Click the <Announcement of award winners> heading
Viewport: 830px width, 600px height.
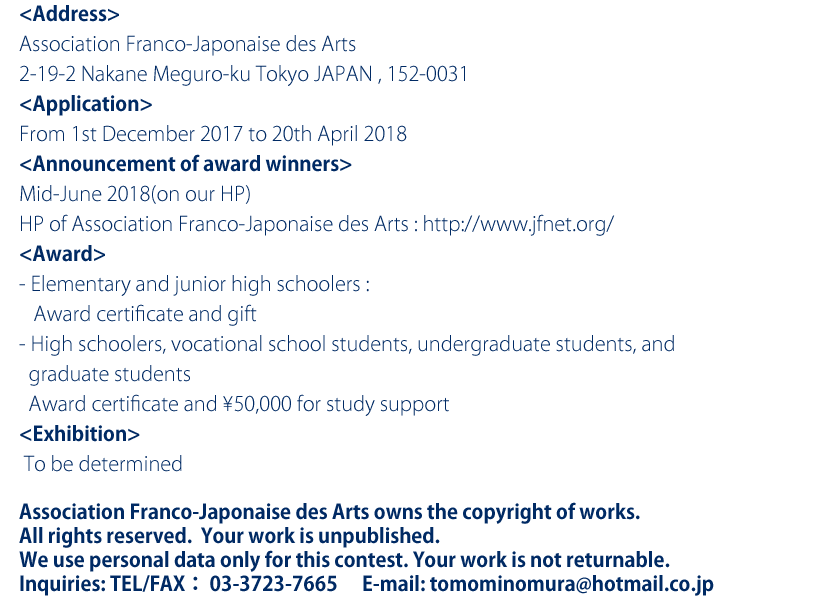coord(185,164)
